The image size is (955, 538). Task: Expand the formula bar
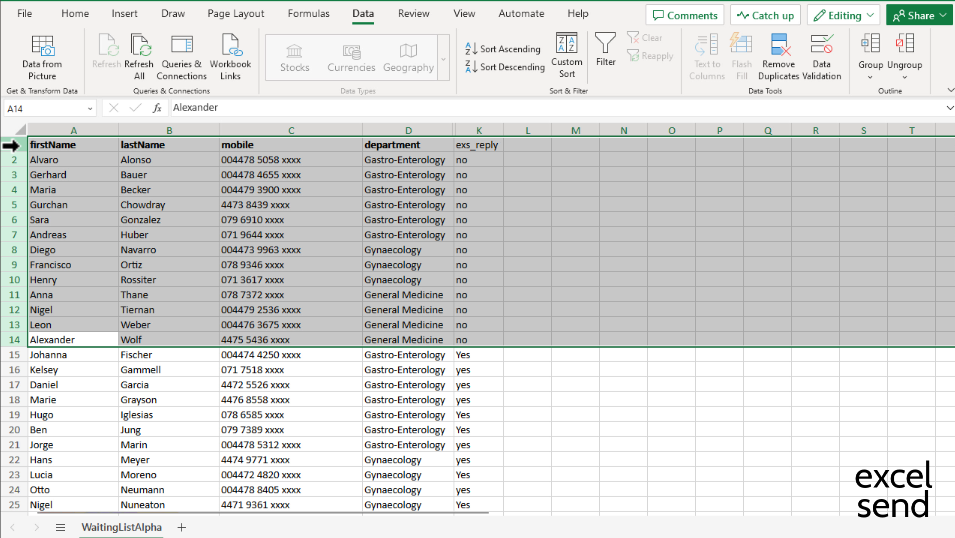click(x=950, y=108)
